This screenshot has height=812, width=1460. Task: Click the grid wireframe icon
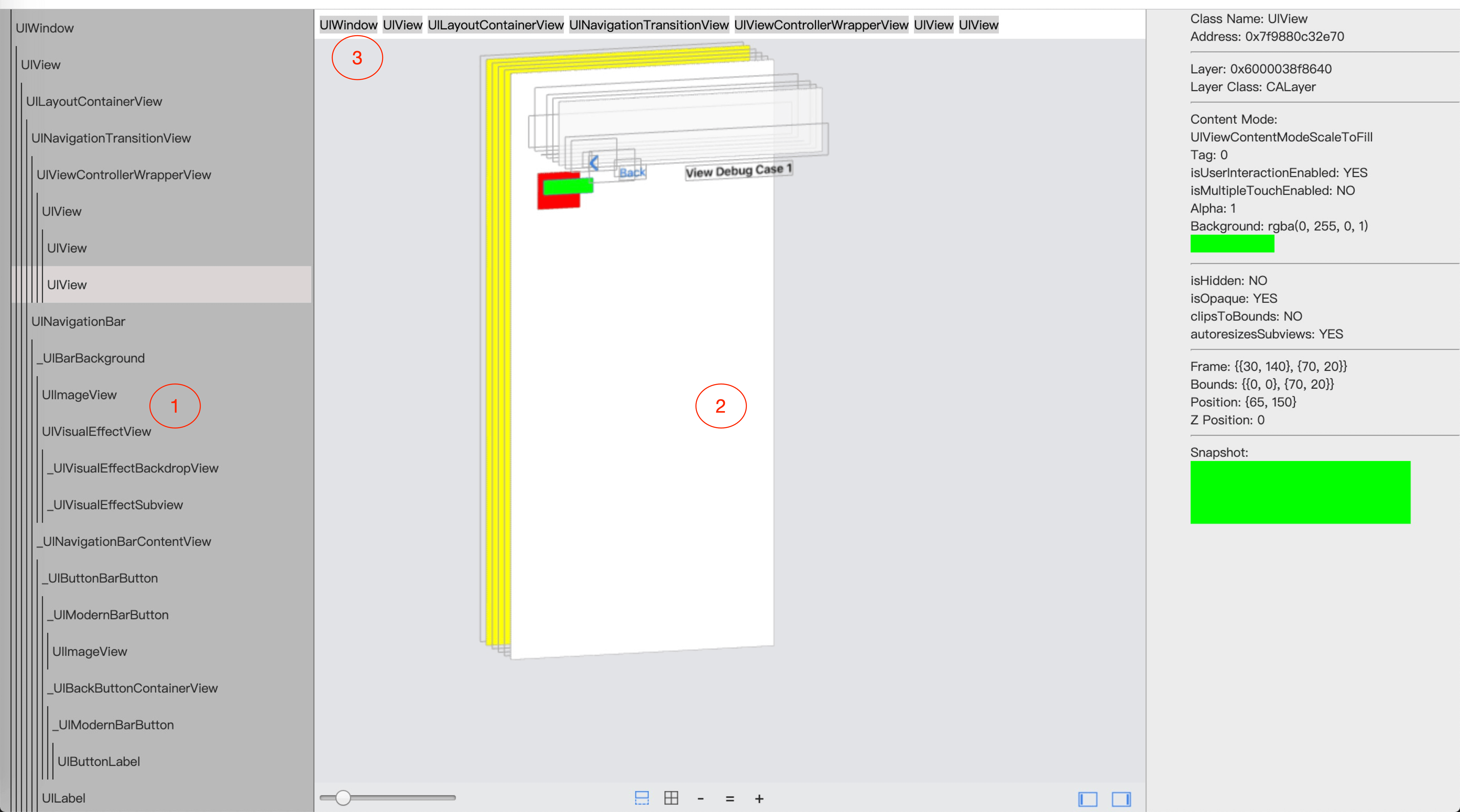(671, 798)
